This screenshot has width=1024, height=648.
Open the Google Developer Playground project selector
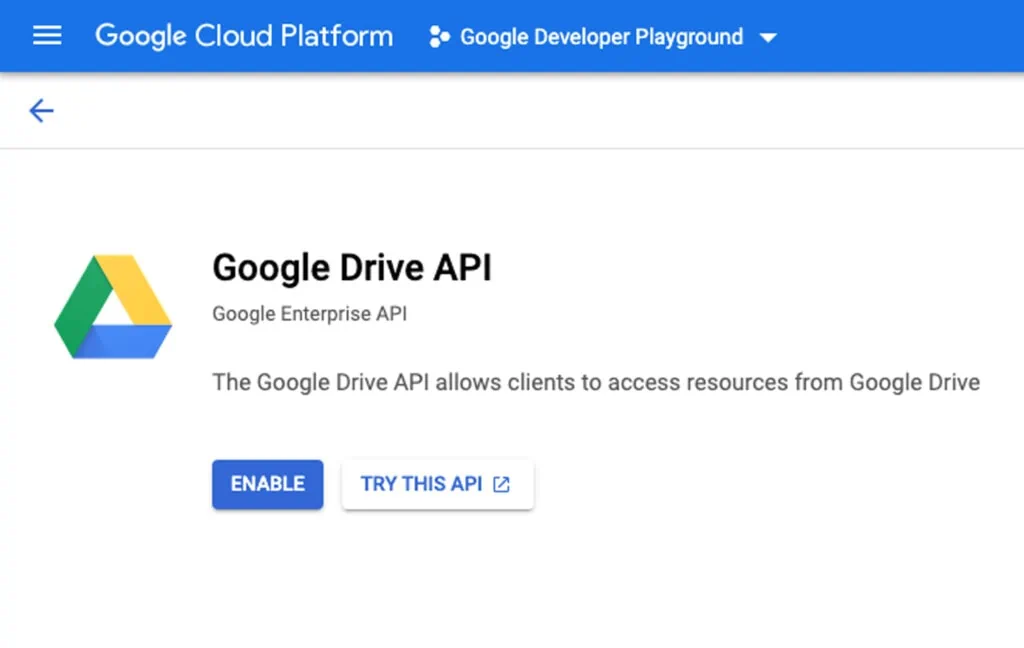(x=601, y=37)
